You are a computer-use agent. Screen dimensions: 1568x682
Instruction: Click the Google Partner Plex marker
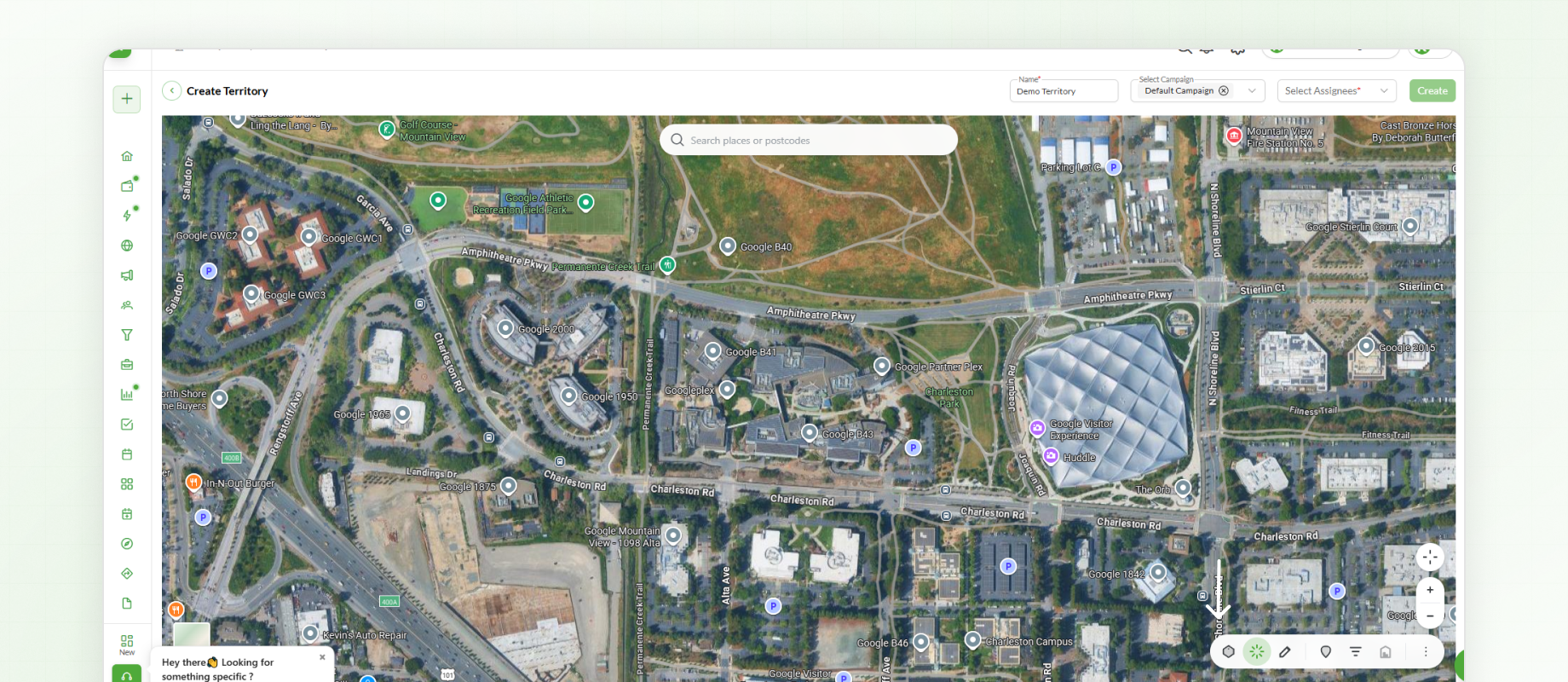tap(882, 366)
